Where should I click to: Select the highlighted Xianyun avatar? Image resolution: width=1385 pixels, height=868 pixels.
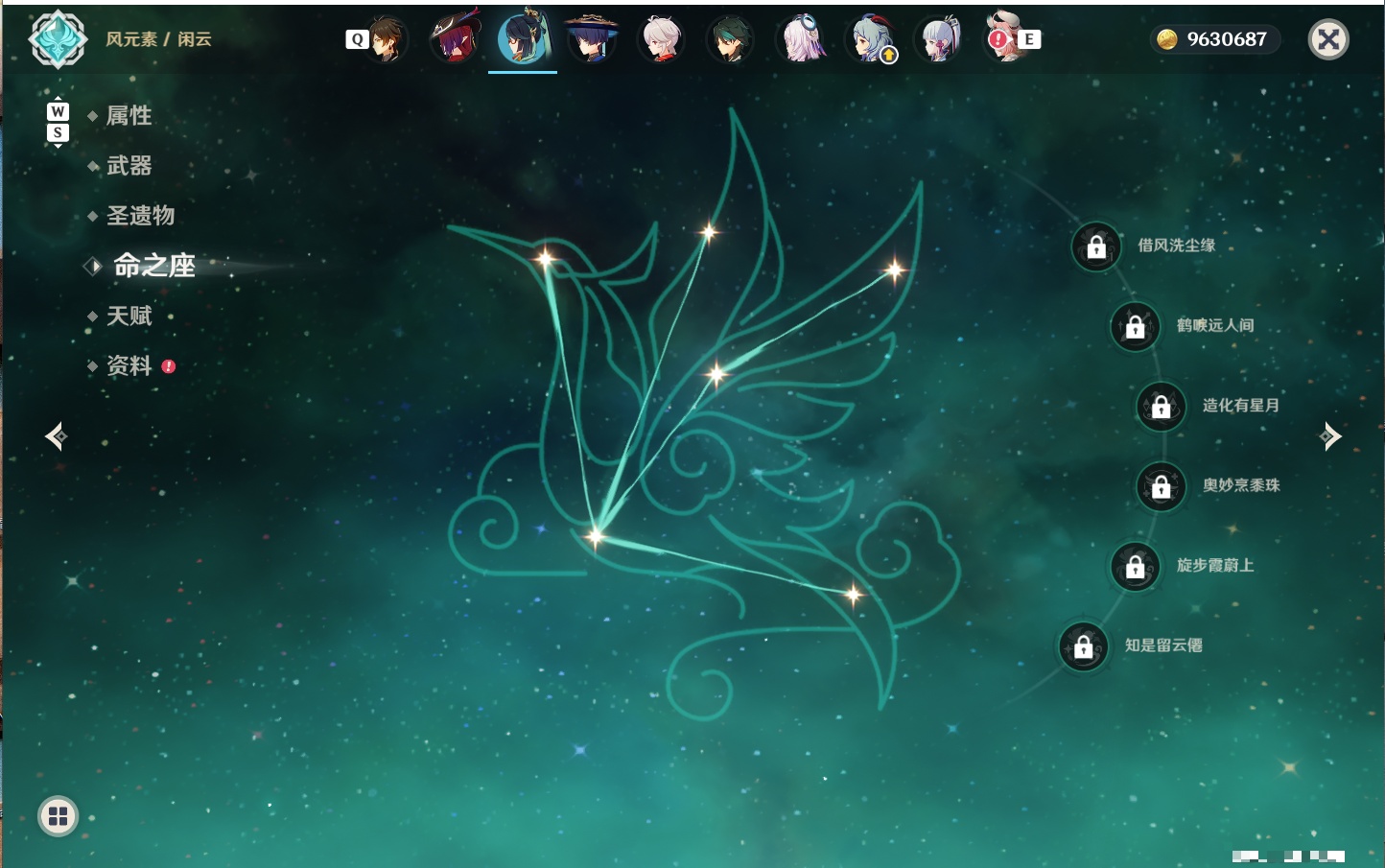523,37
